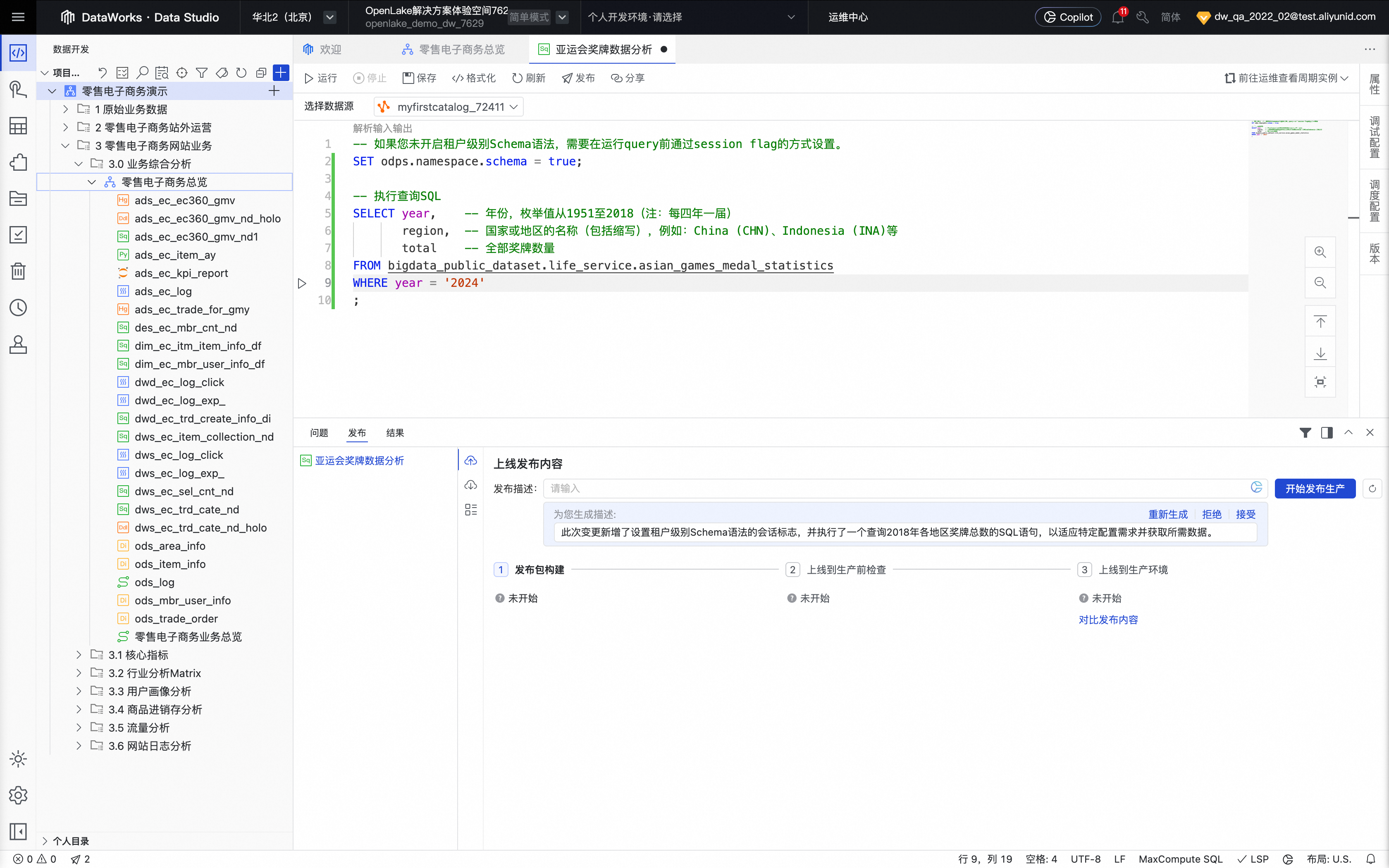Click the 对比发布内容 compare link
This screenshot has height=868, width=1389.
[x=1108, y=620]
